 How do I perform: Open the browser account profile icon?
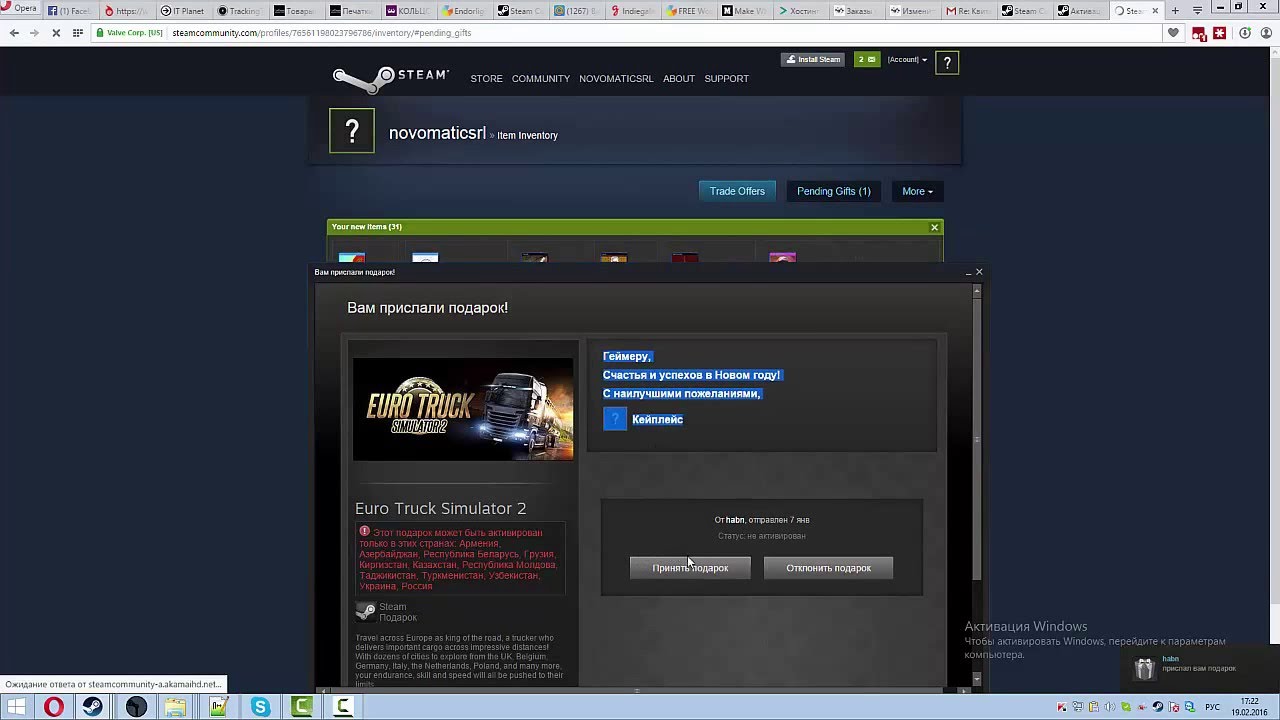pos(1265,33)
